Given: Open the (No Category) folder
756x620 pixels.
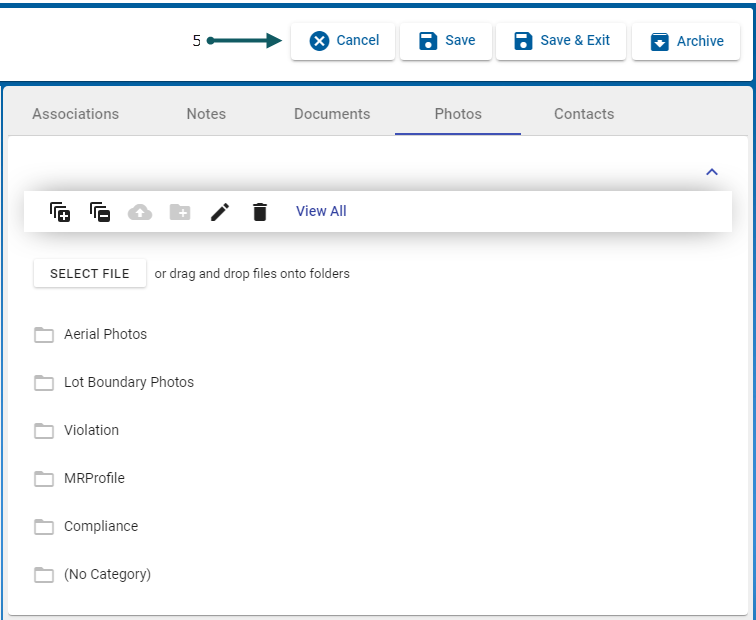Looking at the screenshot, I should [107, 574].
